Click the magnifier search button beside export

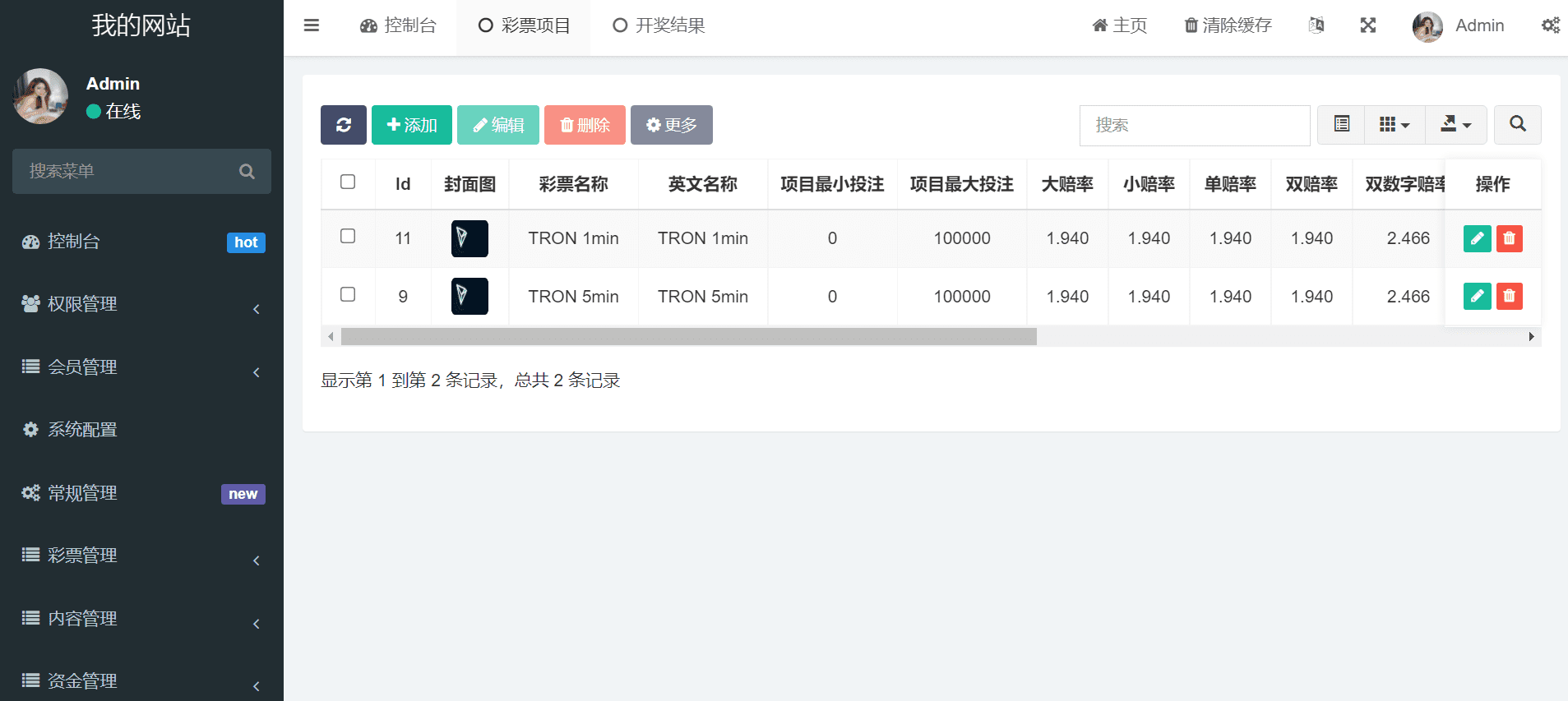1517,124
